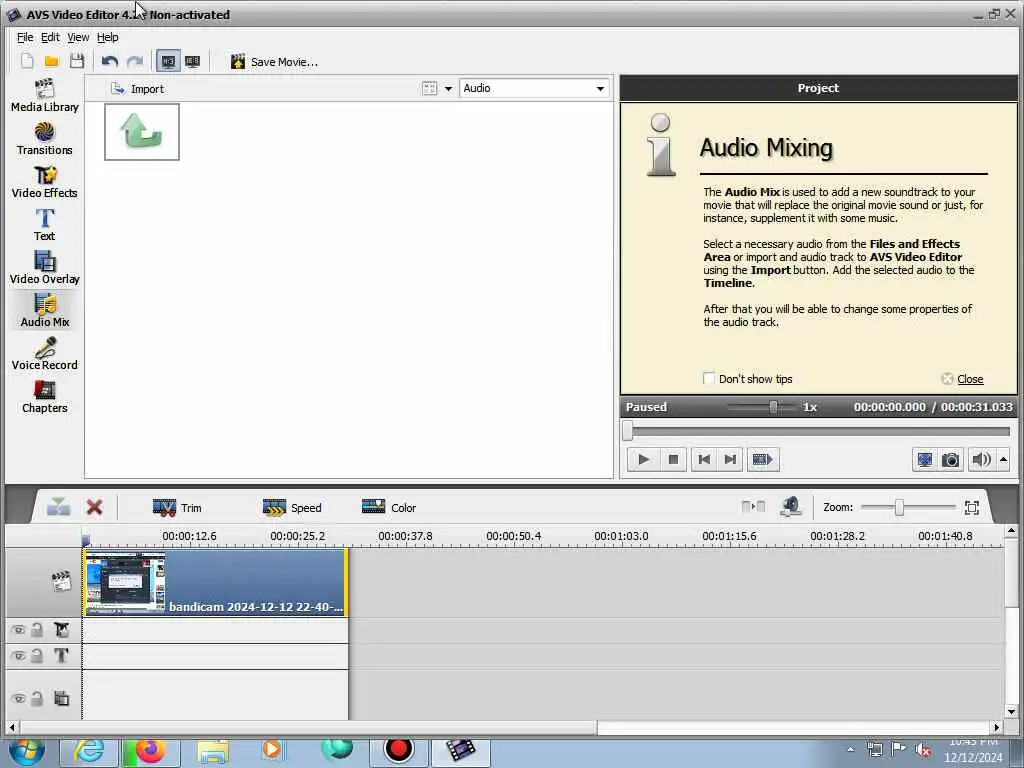Screen dimensions: 1024x768
Task: Create a new project with blank page icon
Action: click(x=27, y=61)
